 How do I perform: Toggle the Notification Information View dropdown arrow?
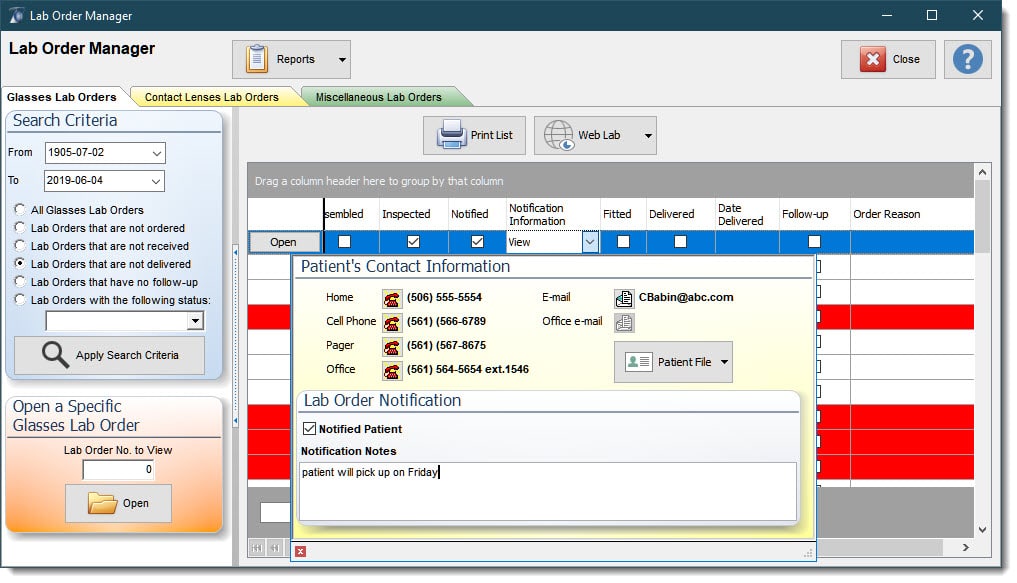coord(590,242)
